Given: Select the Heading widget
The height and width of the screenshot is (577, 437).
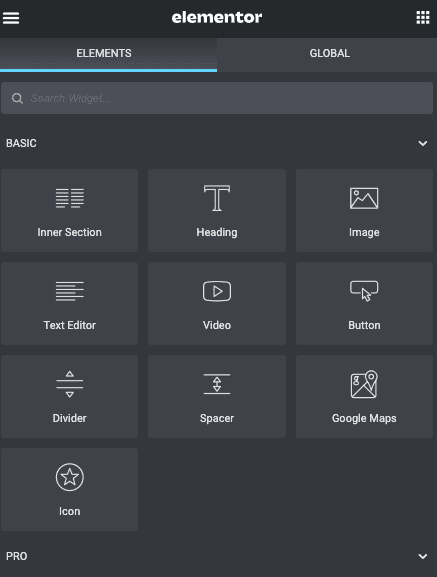Looking at the screenshot, I should point(217,210).
